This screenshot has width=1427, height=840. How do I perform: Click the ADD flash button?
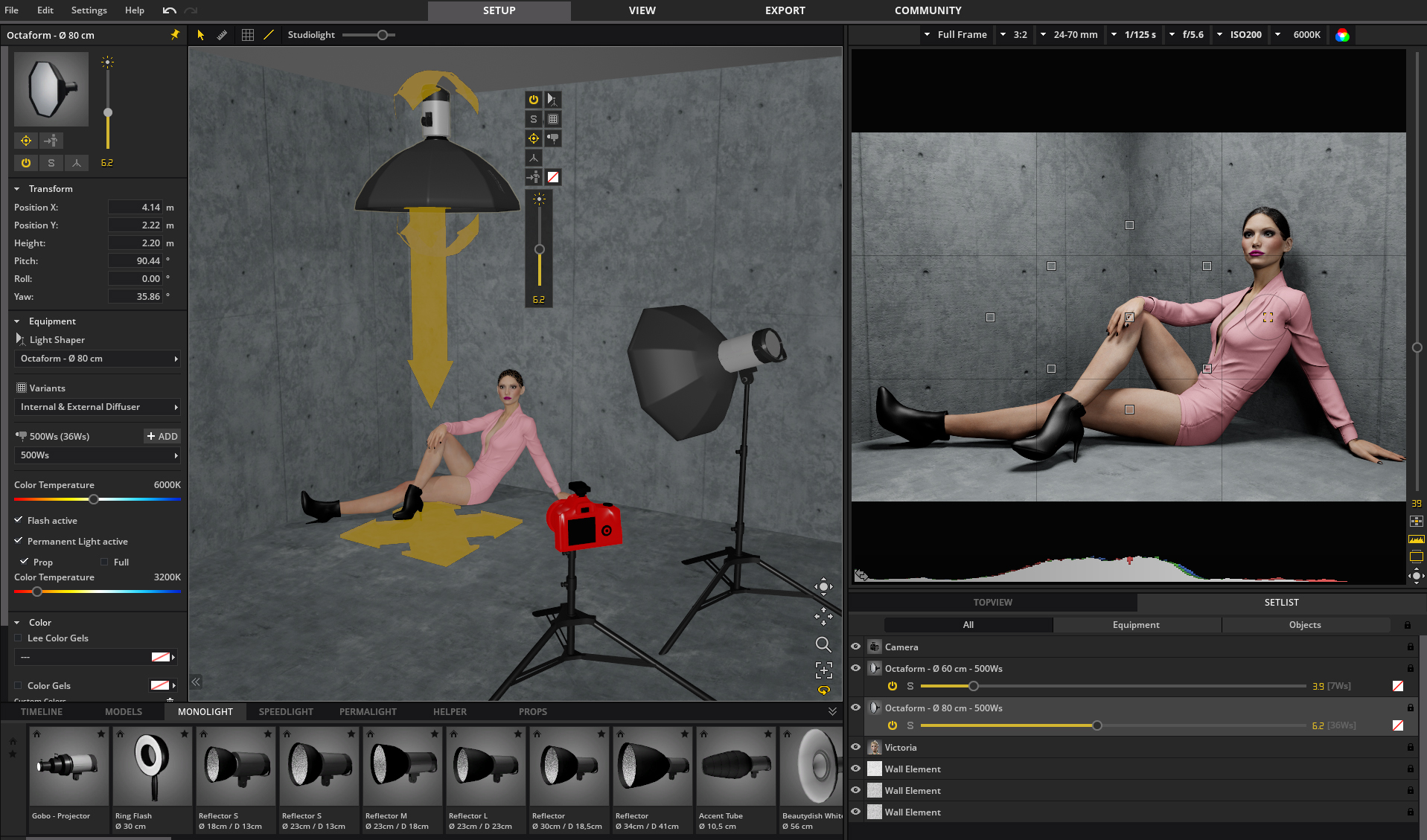162,437
